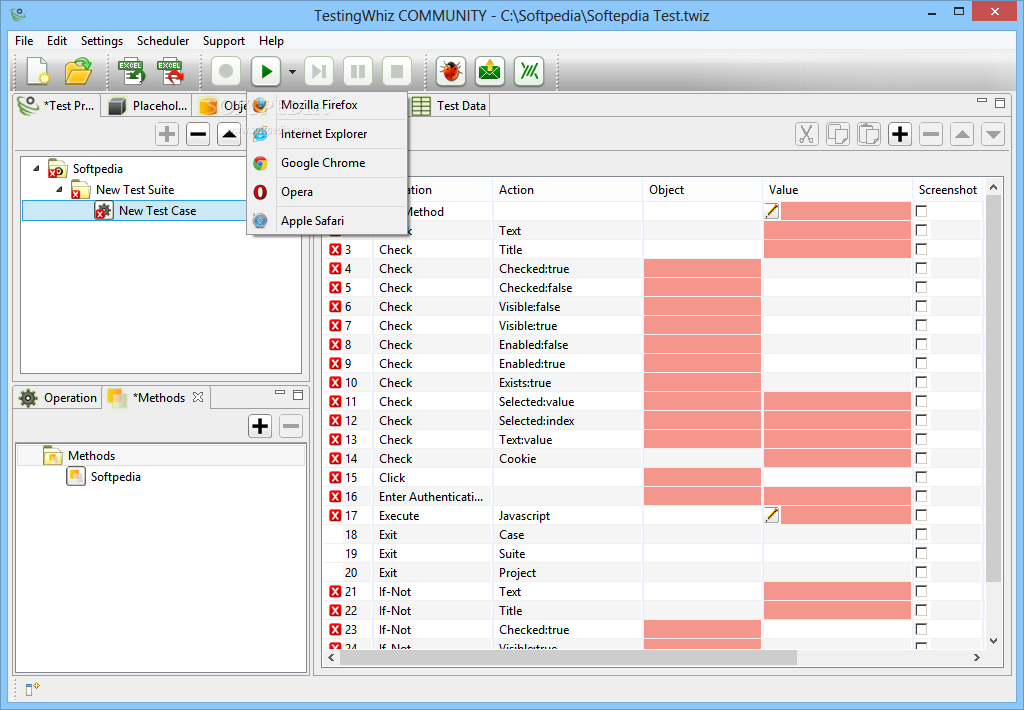Click the Paste clipboard icon

(x=869, y=135)
